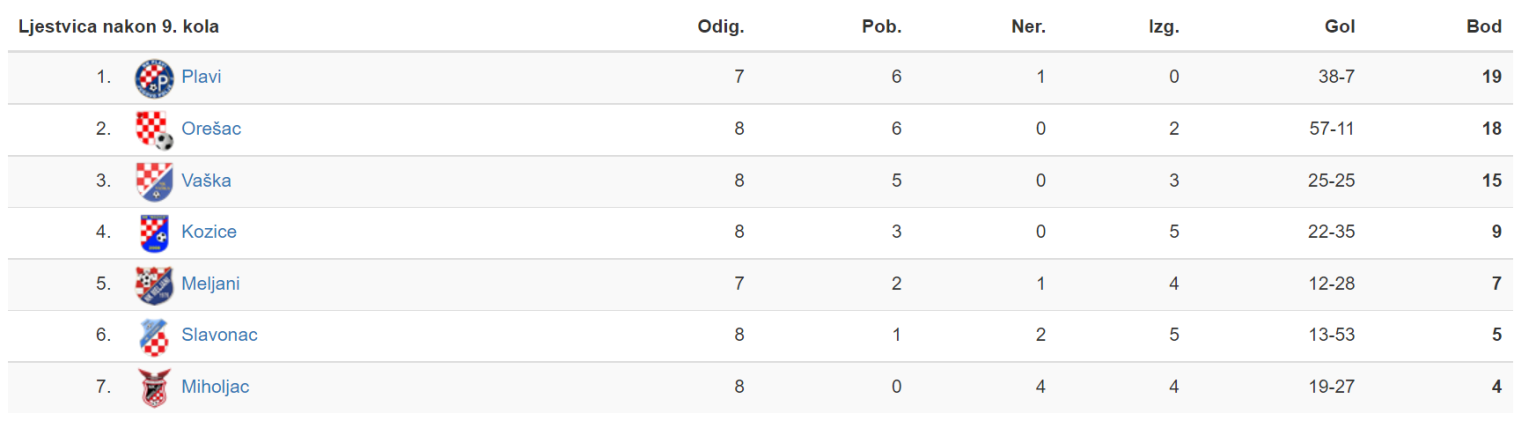Select Plavi's 38-7 goal difference cell
Image resolution: width=1536 pixels, height=428 pixels.
pyautogui.click(x=1336, y=77)
